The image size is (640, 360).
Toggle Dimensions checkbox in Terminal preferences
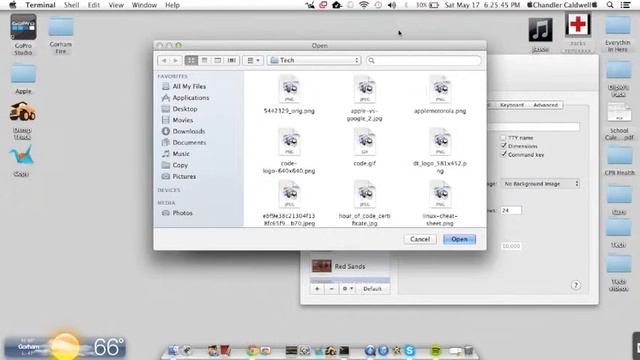[503, 146]
